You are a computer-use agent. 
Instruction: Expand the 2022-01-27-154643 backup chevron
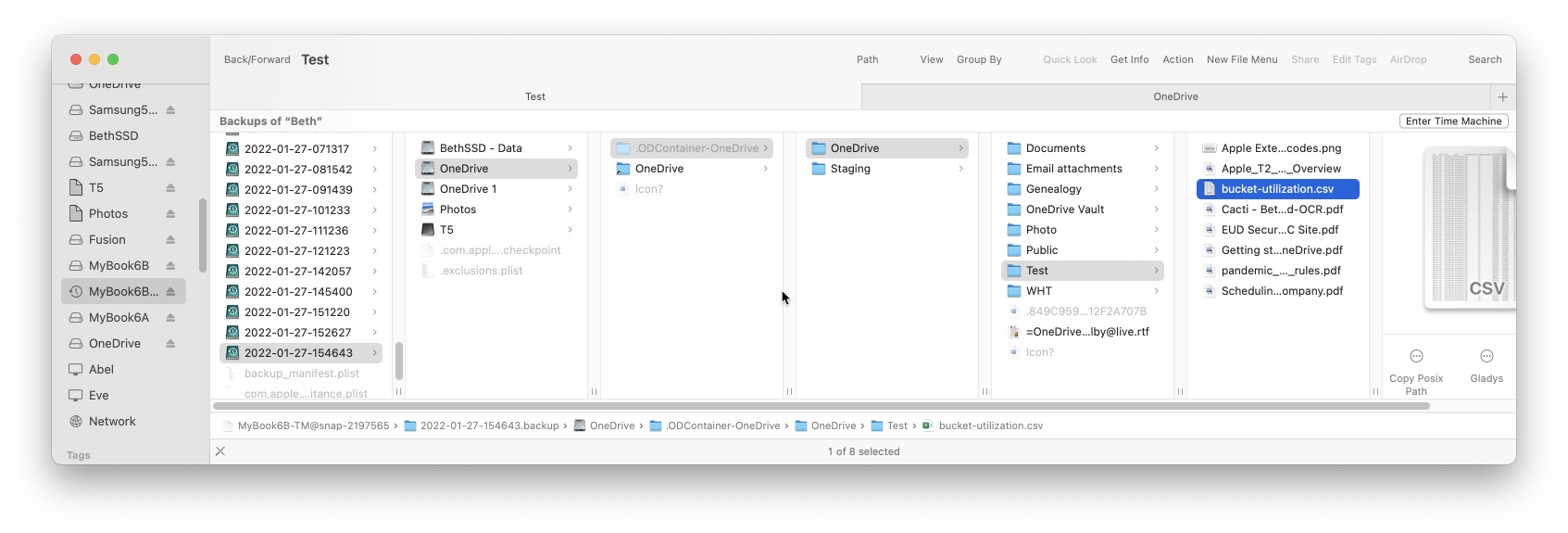[374, 352]
